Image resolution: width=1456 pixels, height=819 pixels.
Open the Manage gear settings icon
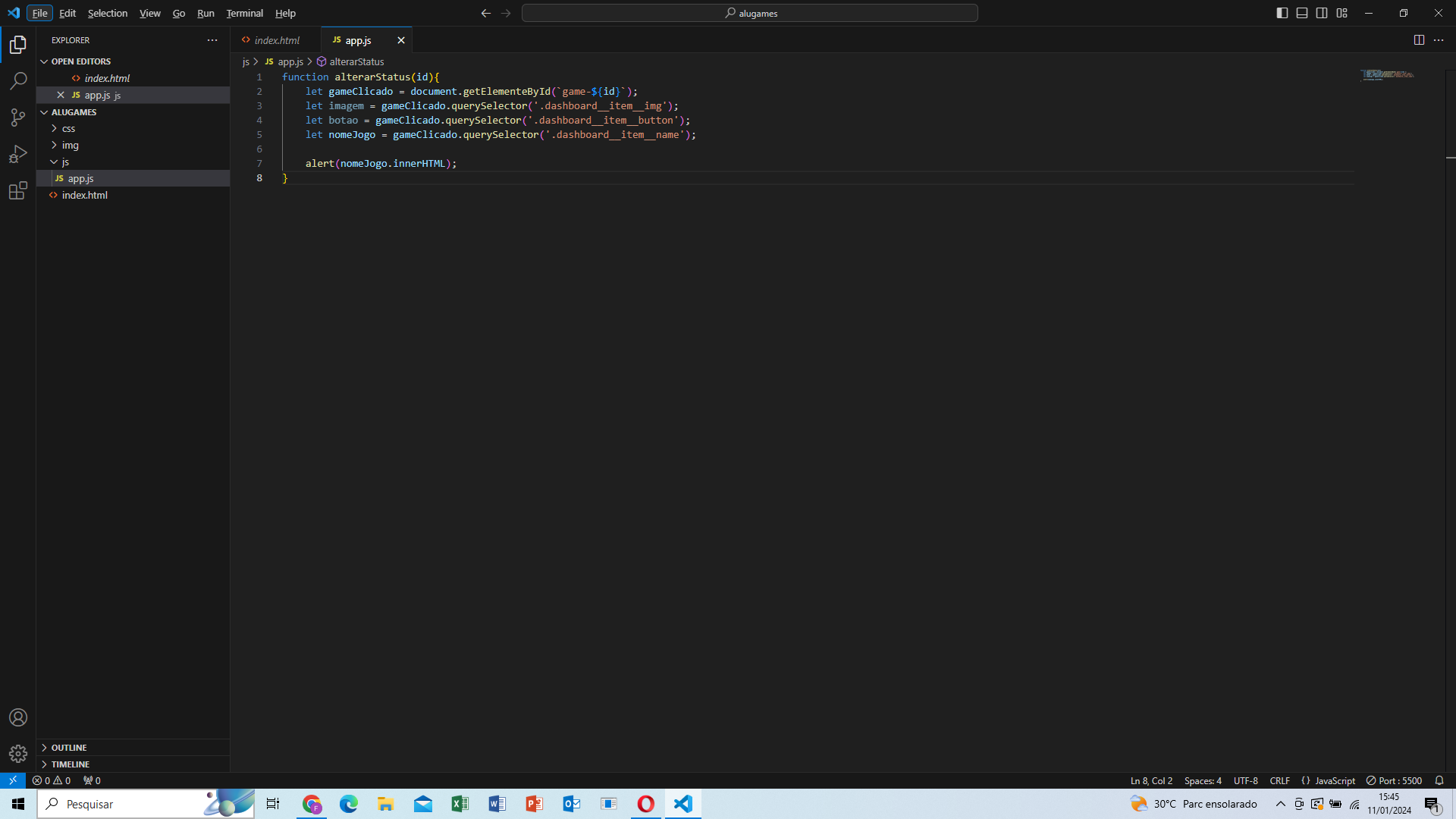(18, 754)
